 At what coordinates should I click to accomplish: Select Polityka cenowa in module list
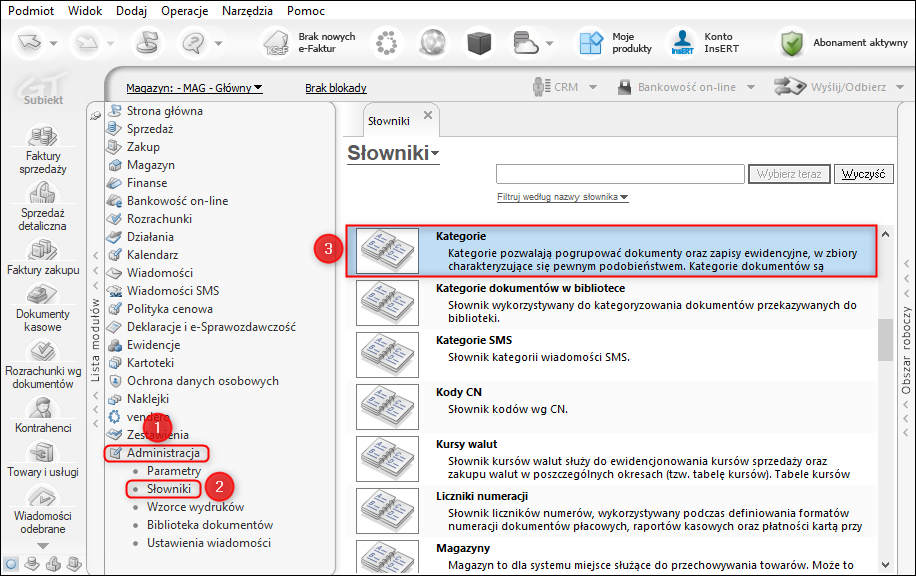(x=169, y=308)
